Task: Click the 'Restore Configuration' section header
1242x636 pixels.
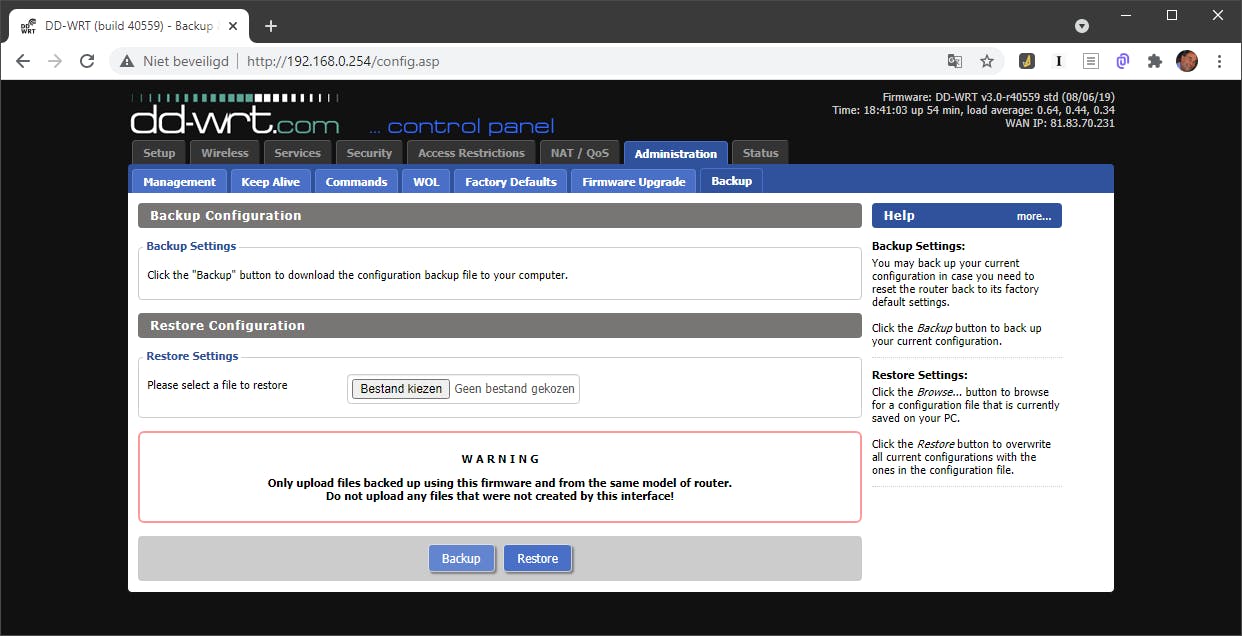Action: [x=499, y=325]
